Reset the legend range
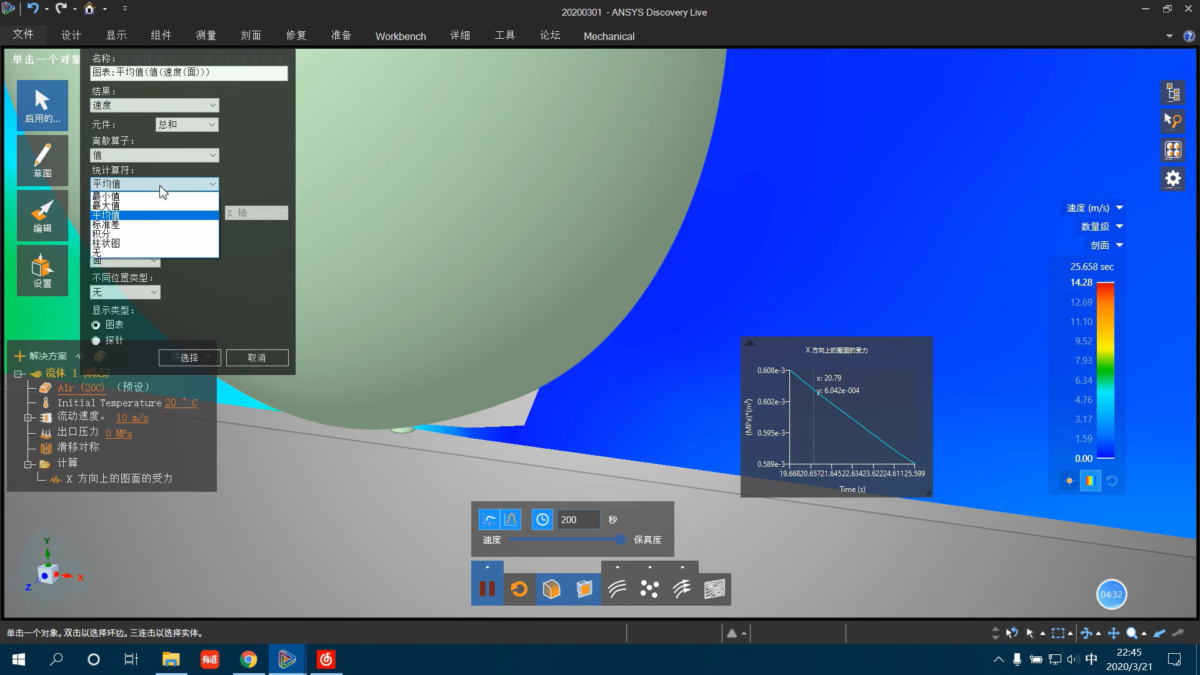The image size is (1200, 675). pyautogui.click(x=1111, y=480)
